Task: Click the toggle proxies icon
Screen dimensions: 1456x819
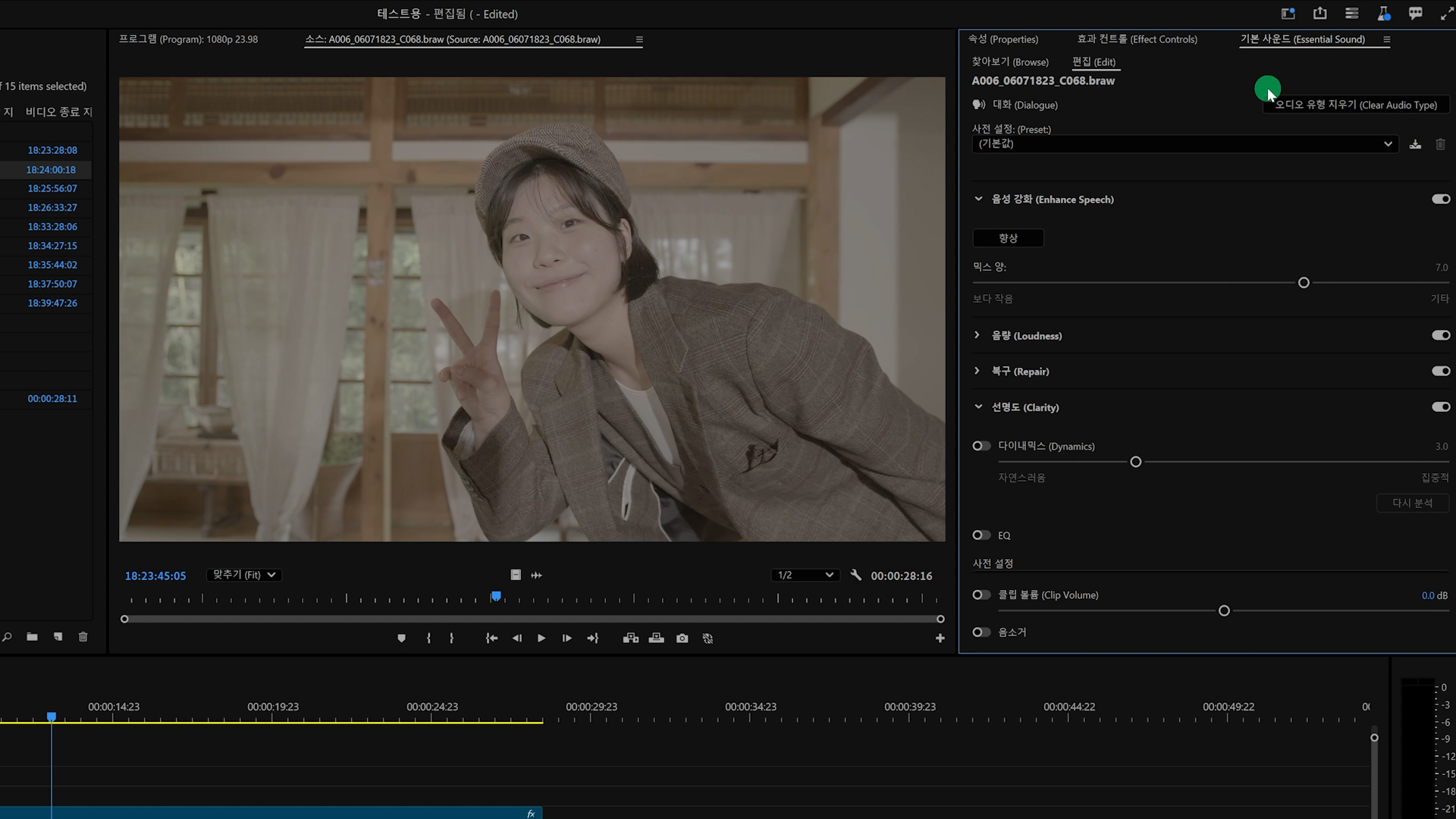Action: (708, 639)
